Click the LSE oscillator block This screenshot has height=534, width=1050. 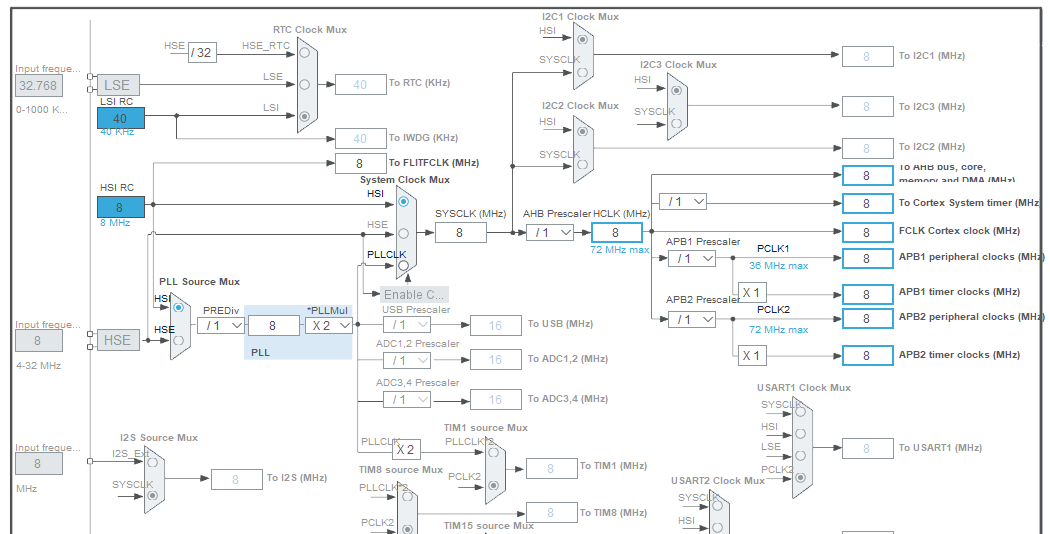pyautogui.click(x=117, y=85)
